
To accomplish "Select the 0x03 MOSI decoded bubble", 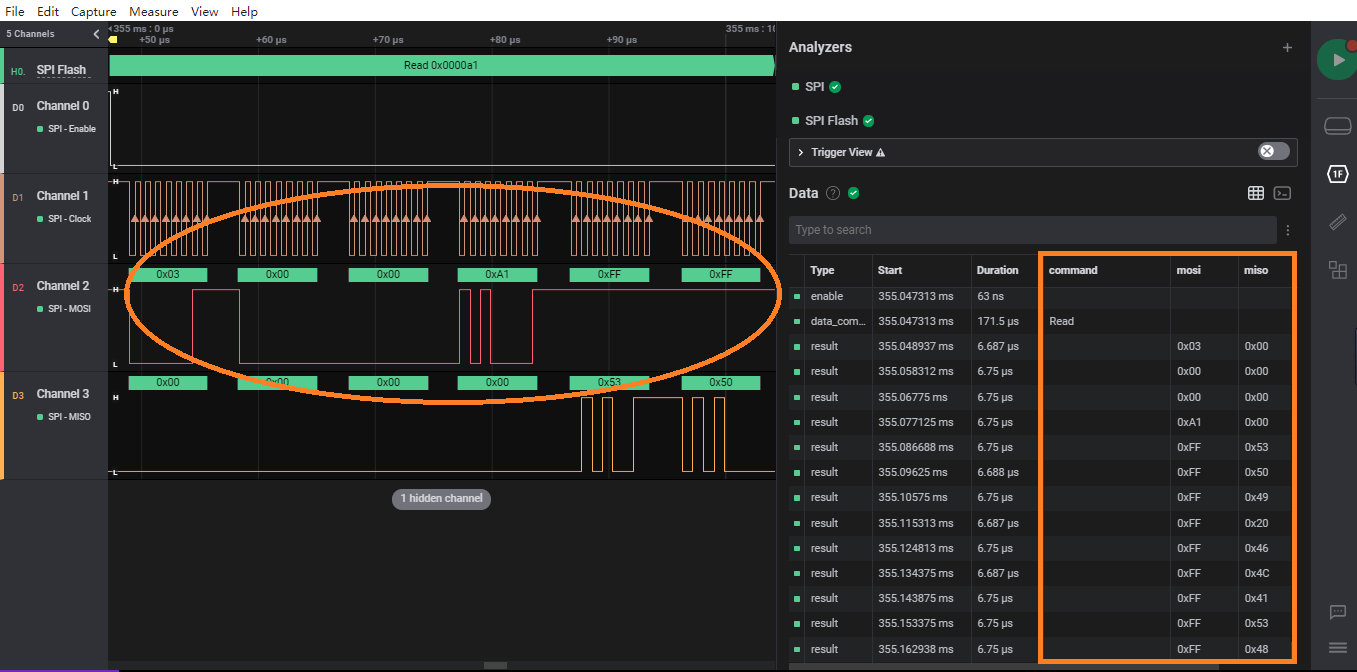I will point(168,274).
